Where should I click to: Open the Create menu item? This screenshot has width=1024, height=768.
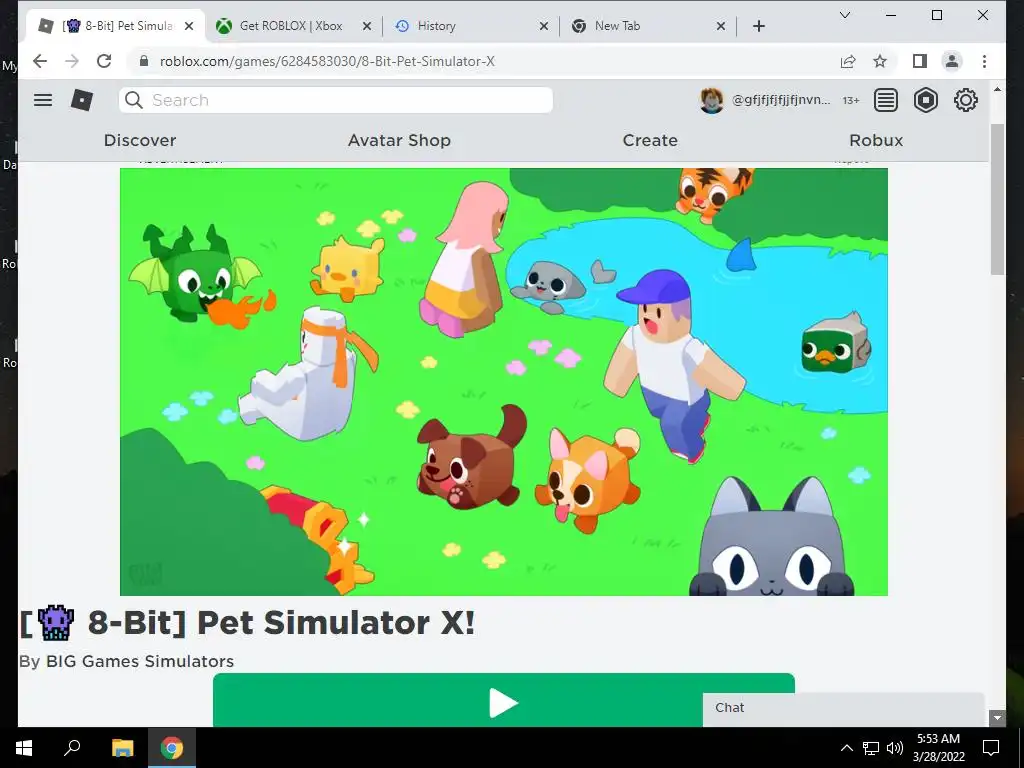(650, 140)
